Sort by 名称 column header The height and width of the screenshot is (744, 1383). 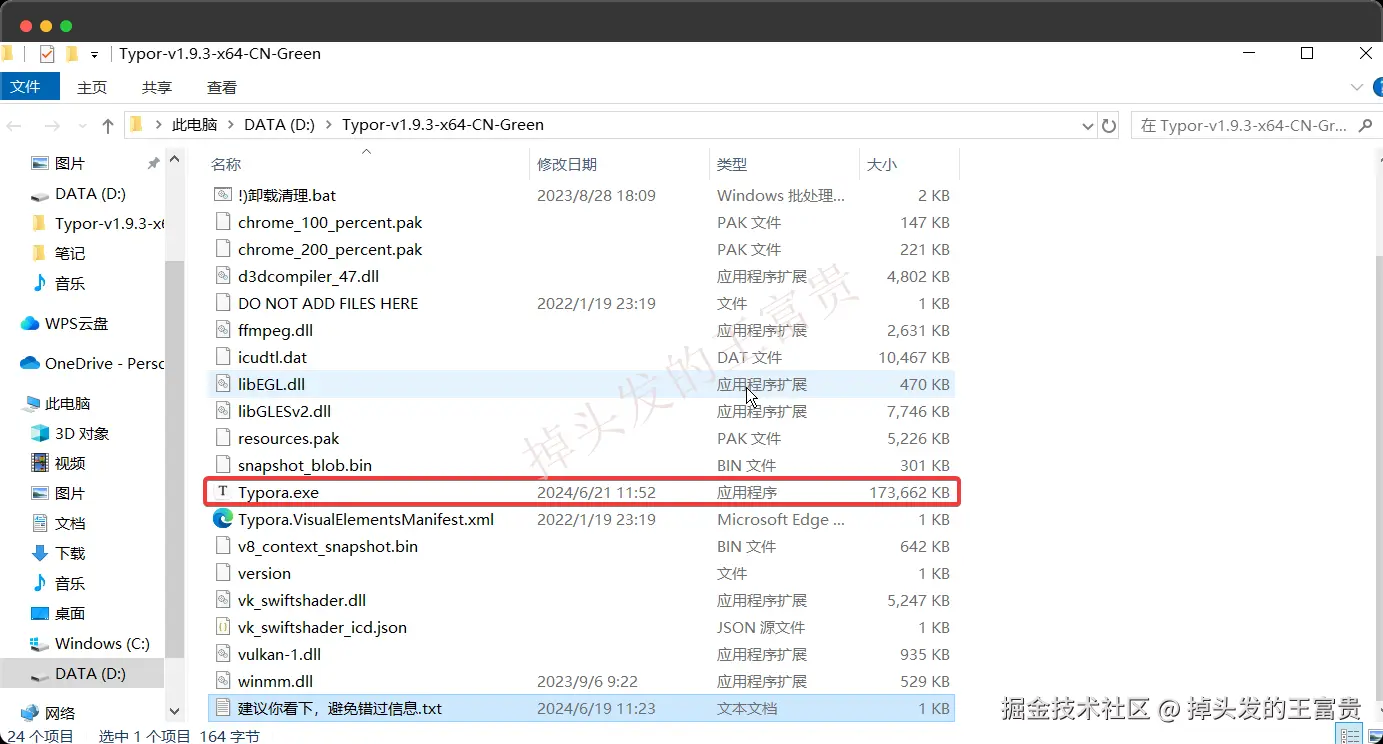[226, 164]
